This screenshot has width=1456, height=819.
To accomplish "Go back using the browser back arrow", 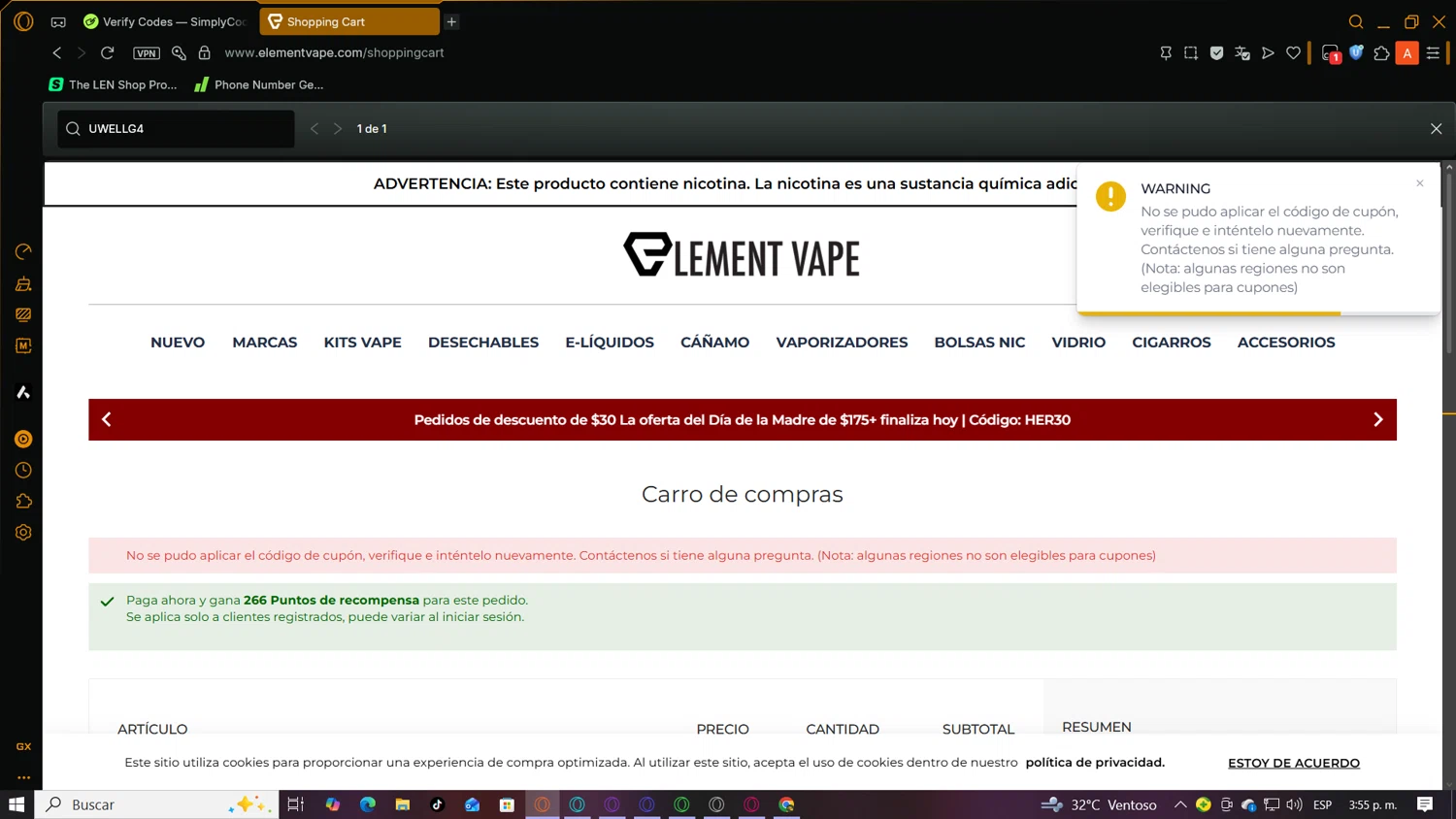I will click(x=56, y=52).
